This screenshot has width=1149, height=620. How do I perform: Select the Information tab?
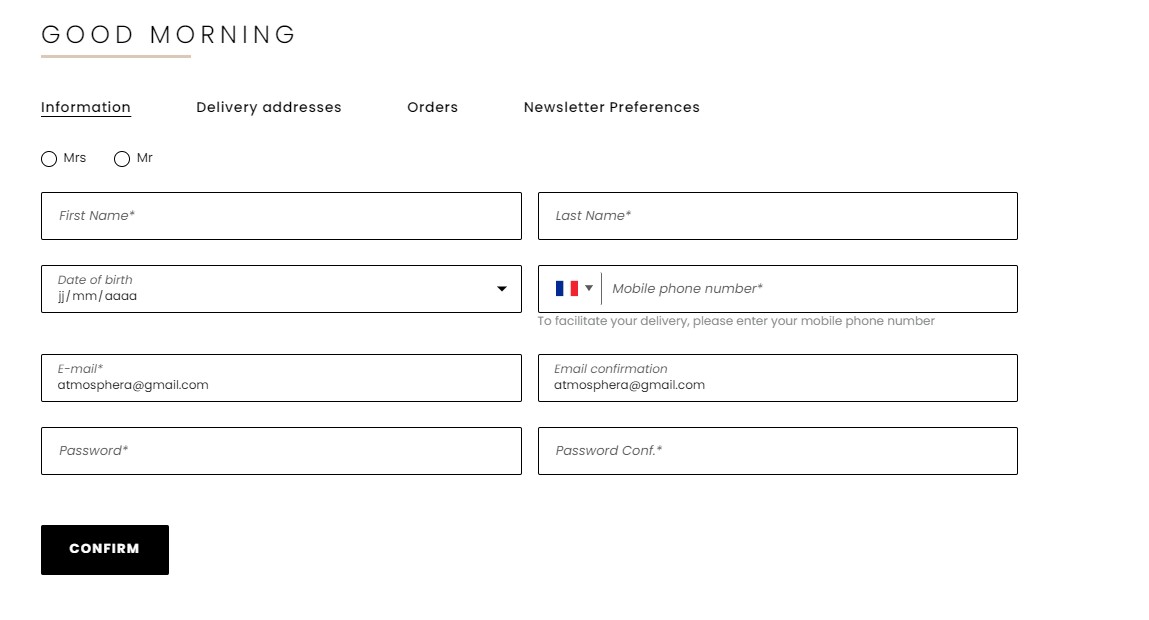(x=86, y=107)
